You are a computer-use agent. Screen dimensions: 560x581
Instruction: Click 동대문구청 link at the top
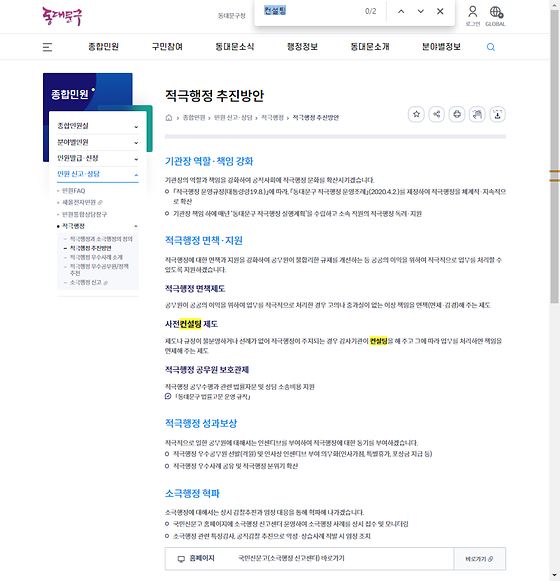pyautogui.click(x=231, y=16)
